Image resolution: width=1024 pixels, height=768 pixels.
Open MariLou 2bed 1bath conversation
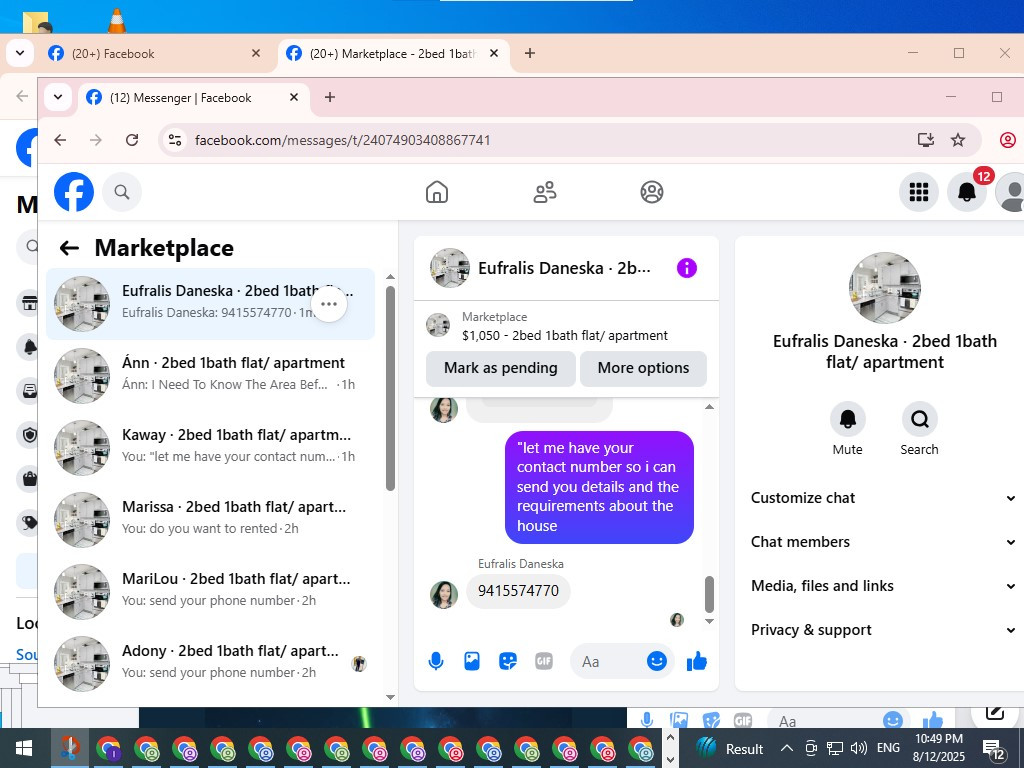tap(211, 591)
